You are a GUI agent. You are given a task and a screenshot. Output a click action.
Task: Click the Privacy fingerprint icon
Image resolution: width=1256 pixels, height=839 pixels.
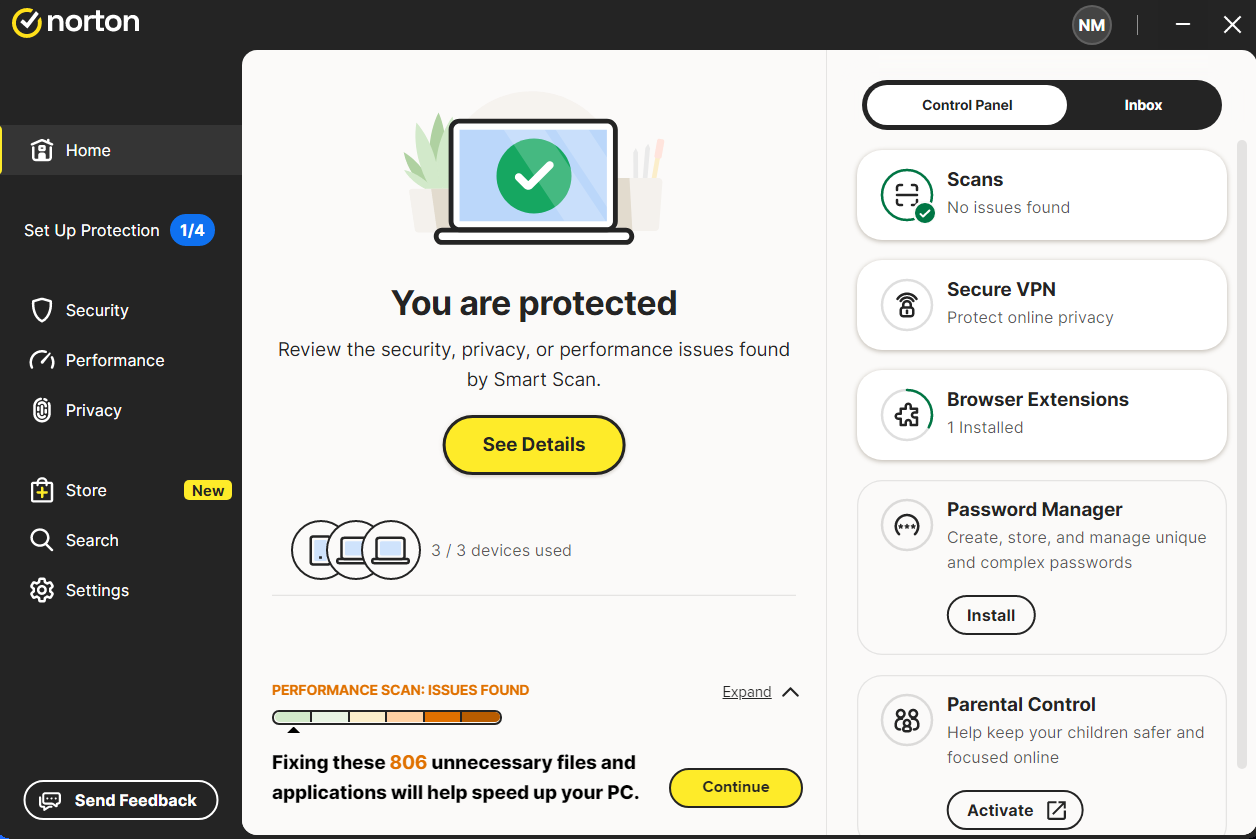pos(42,410)
